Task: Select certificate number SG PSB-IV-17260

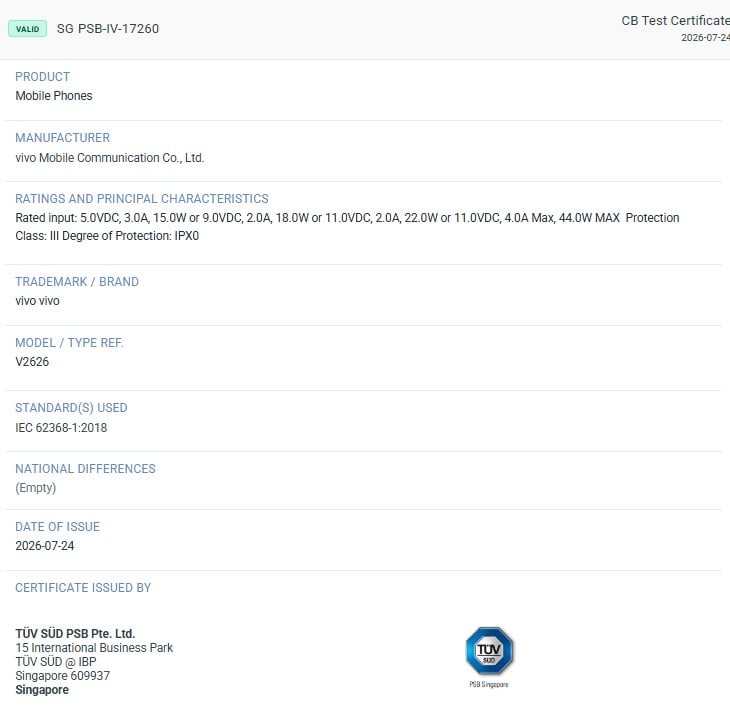Action: click(x=108, y=29)
